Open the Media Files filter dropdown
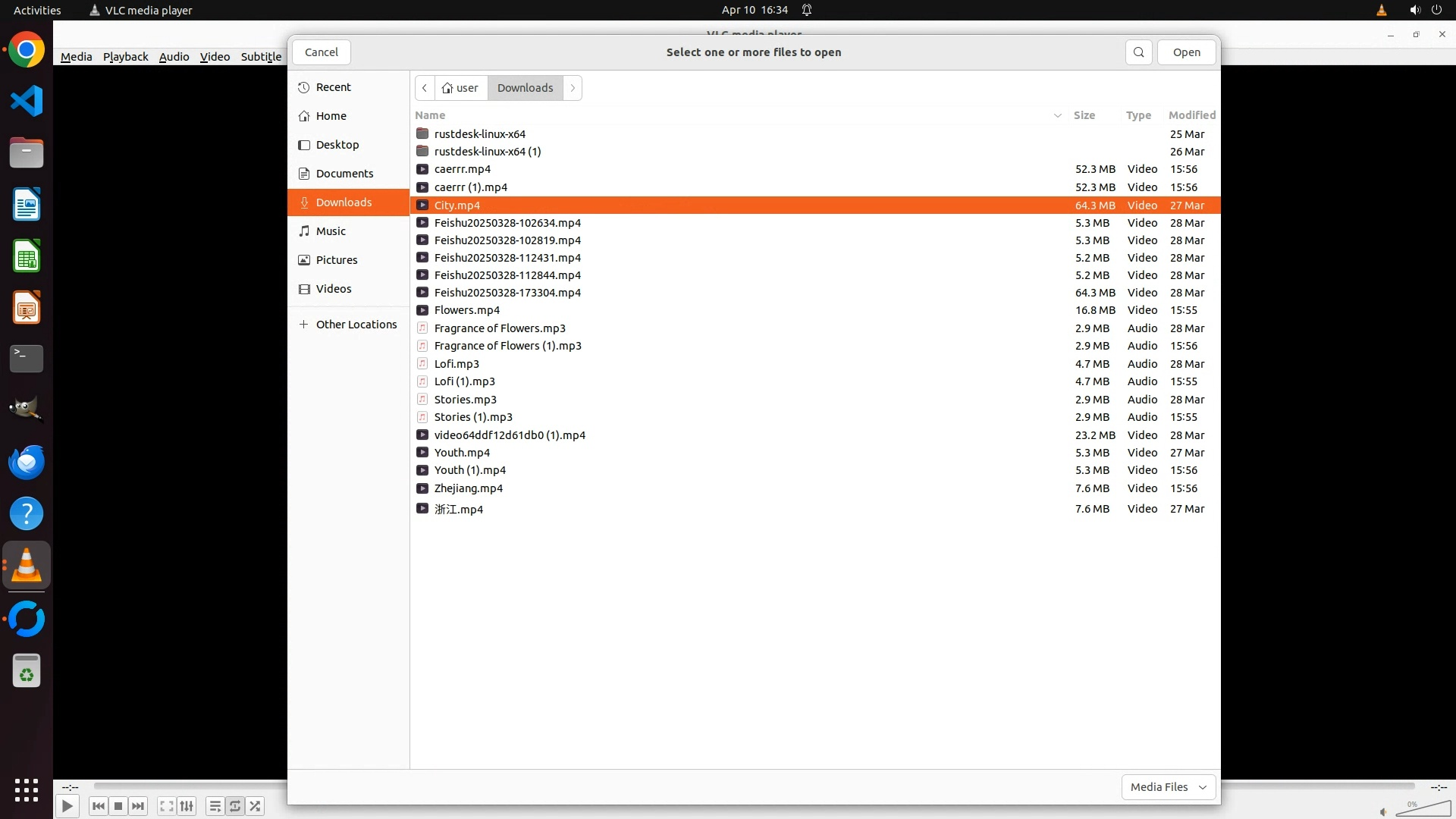Viewport: 1456px width, 819px height. tap(1168, 787)
